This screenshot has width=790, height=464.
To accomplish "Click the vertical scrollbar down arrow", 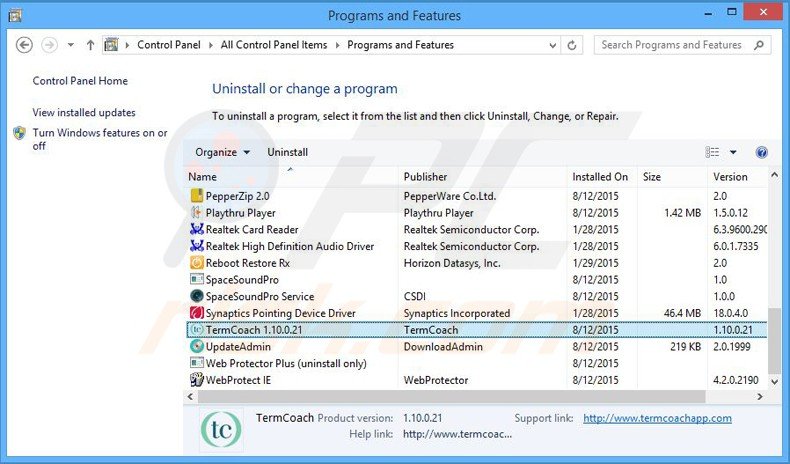I will 774,382.
